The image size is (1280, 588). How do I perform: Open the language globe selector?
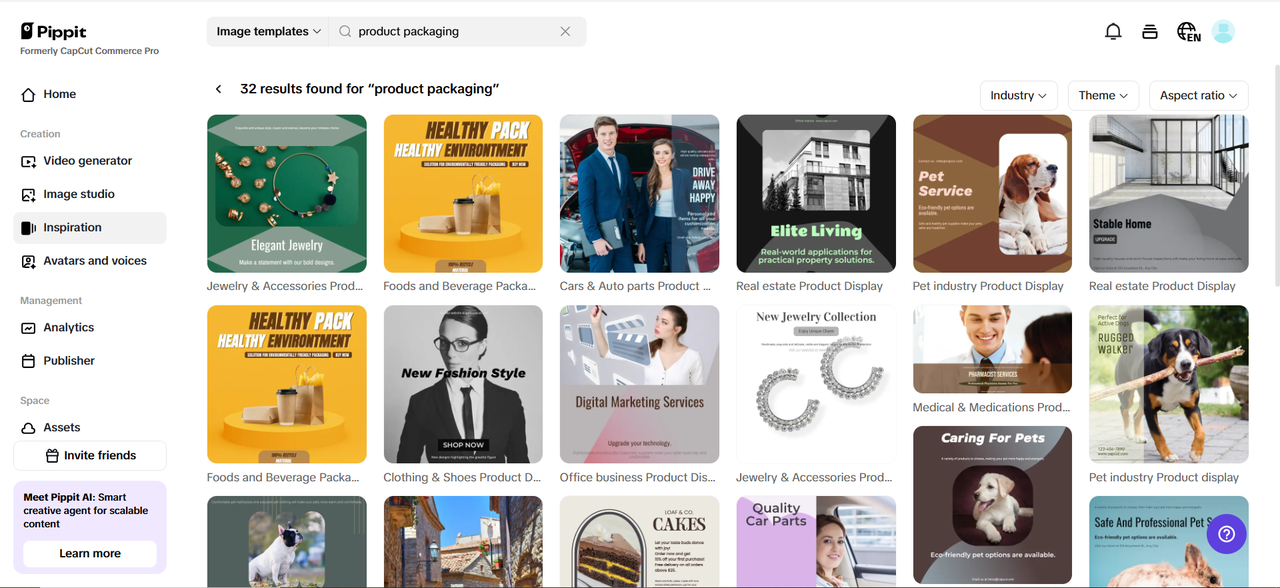1187,32
